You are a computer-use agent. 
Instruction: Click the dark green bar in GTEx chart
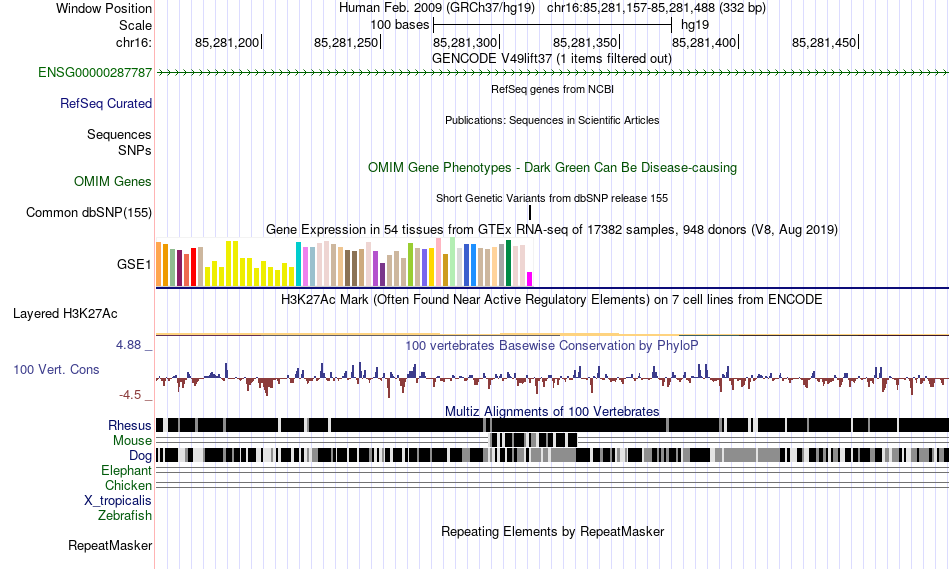(508, 263)
